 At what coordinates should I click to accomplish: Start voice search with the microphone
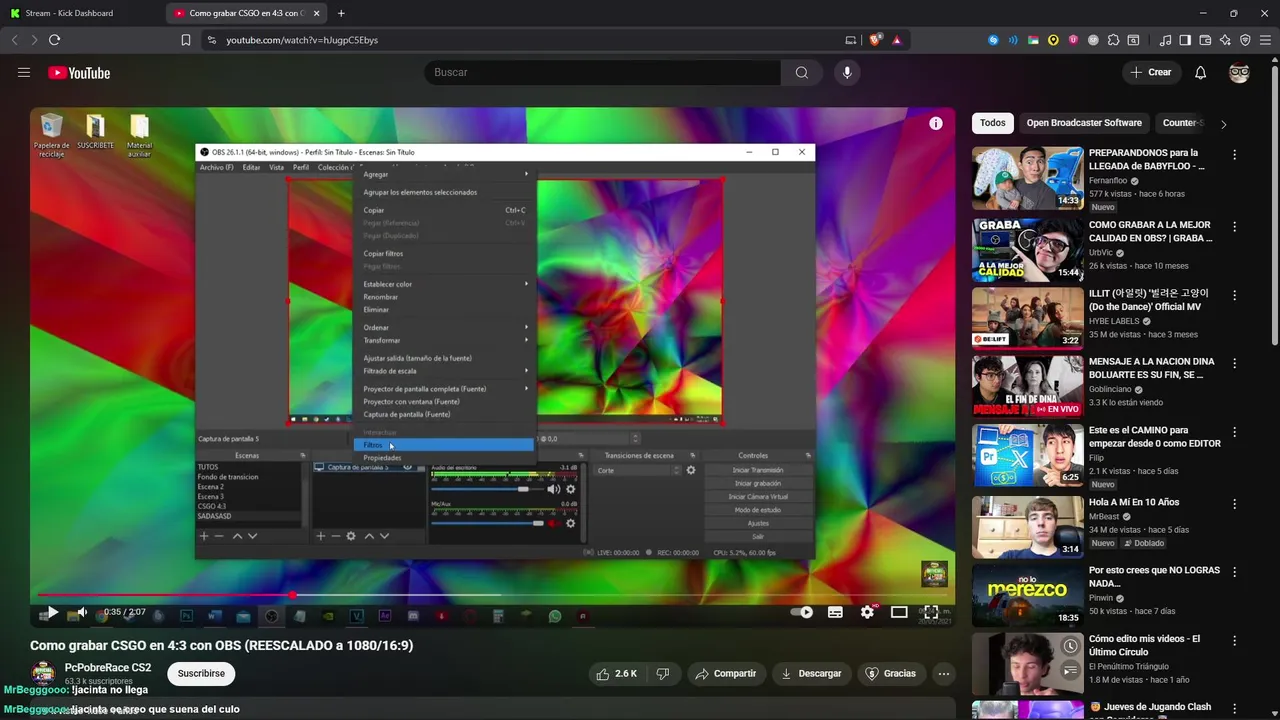(847, 72)
